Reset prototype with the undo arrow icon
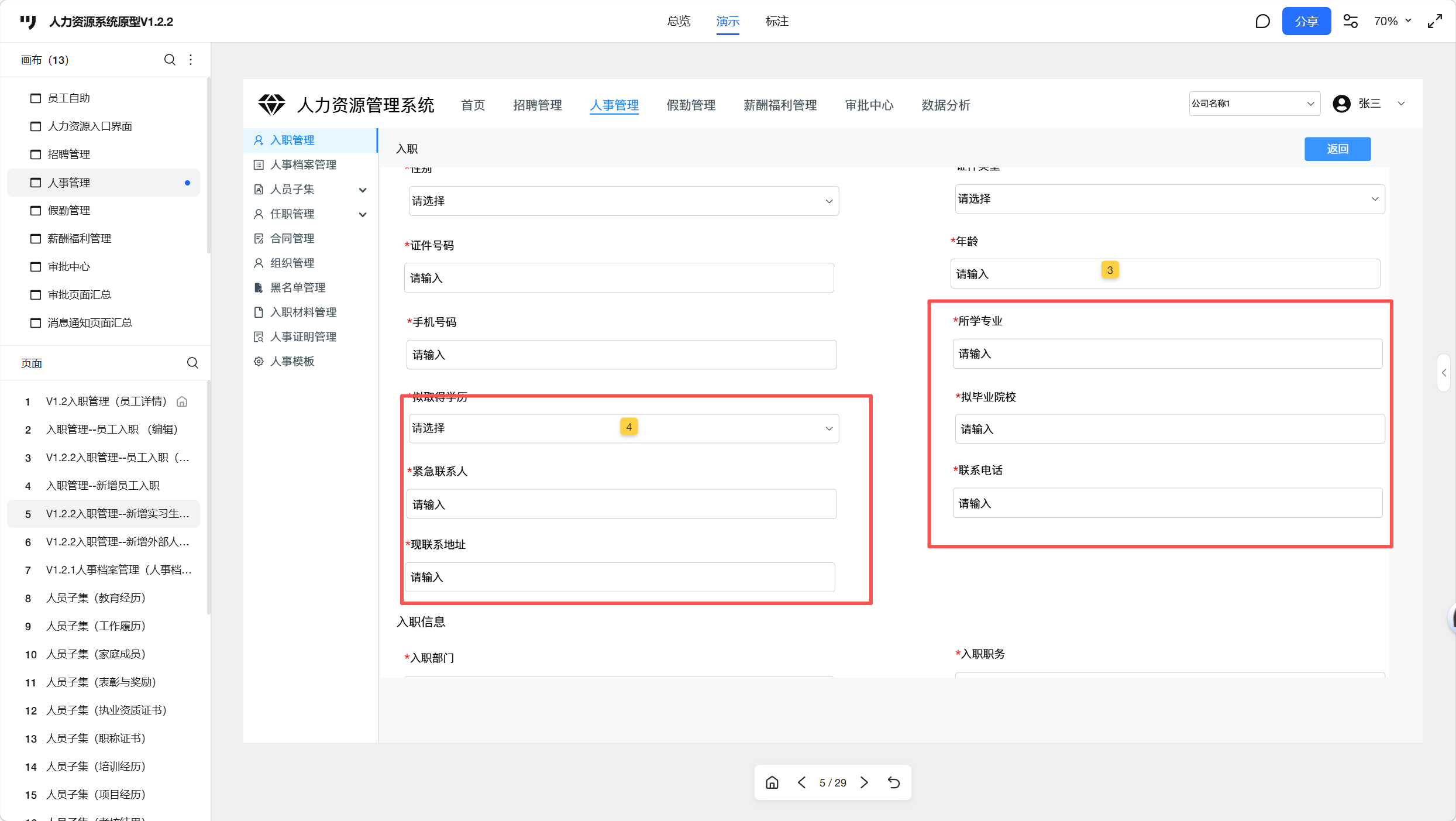1456x821 pixels. click(894, 782)
